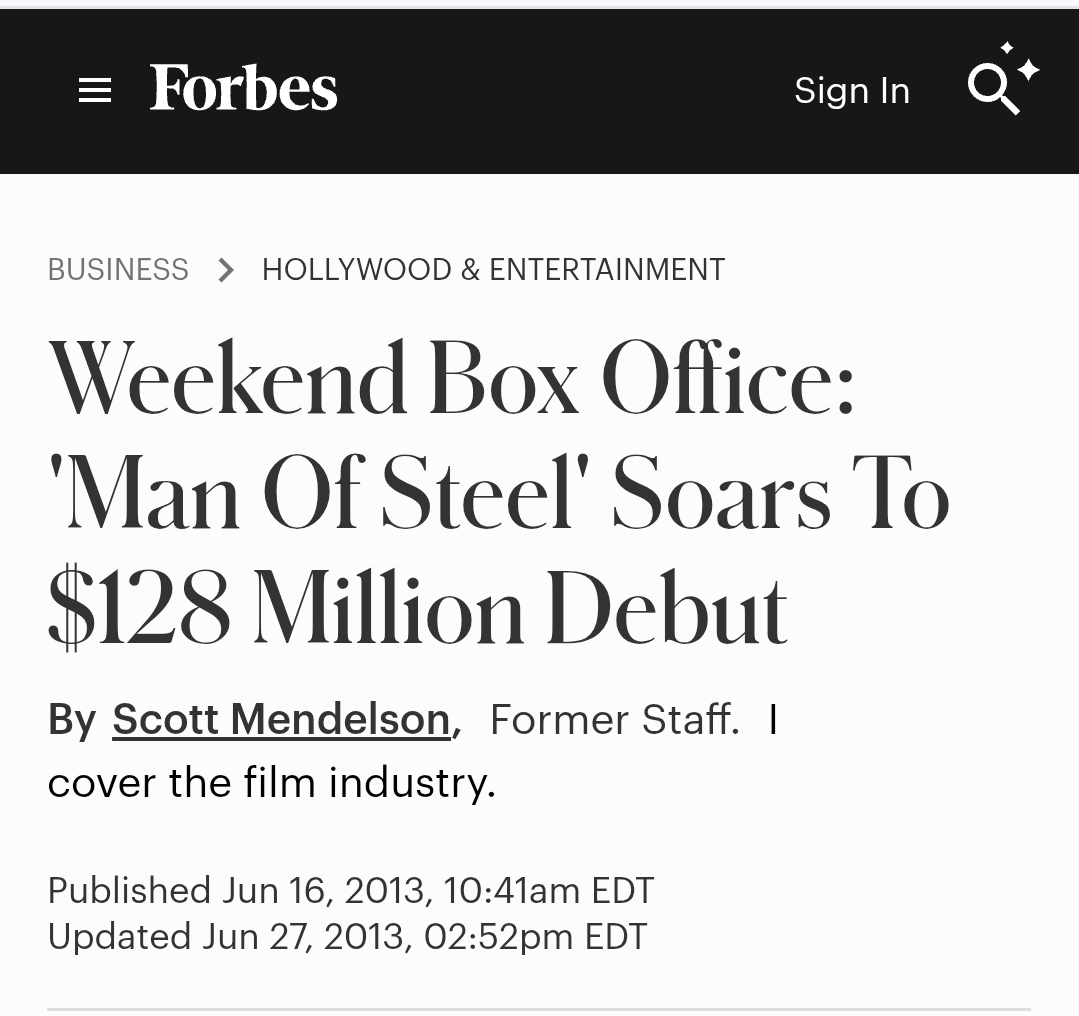Click the breadcrumb chevron arrow

[225, 270]
